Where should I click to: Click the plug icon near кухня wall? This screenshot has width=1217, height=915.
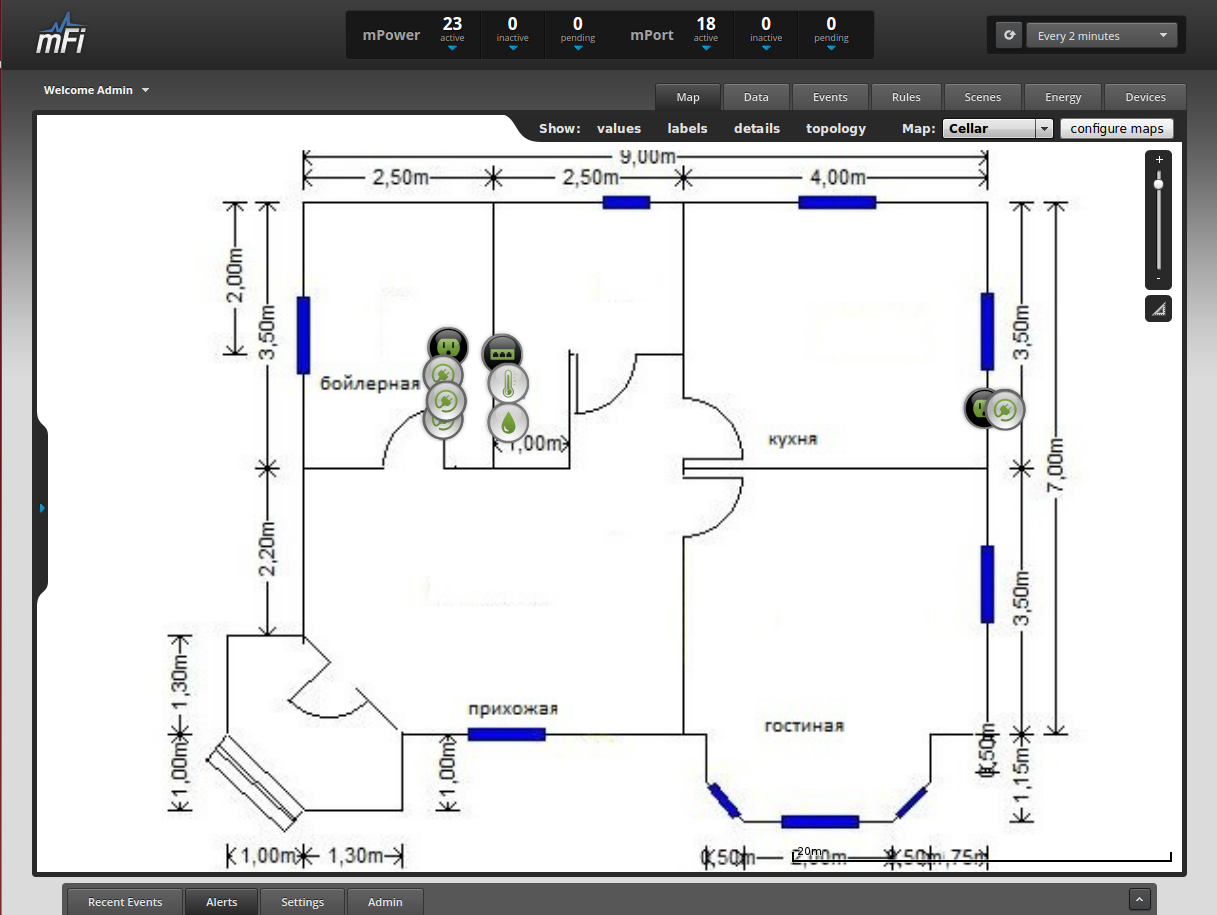point(1006,409)
